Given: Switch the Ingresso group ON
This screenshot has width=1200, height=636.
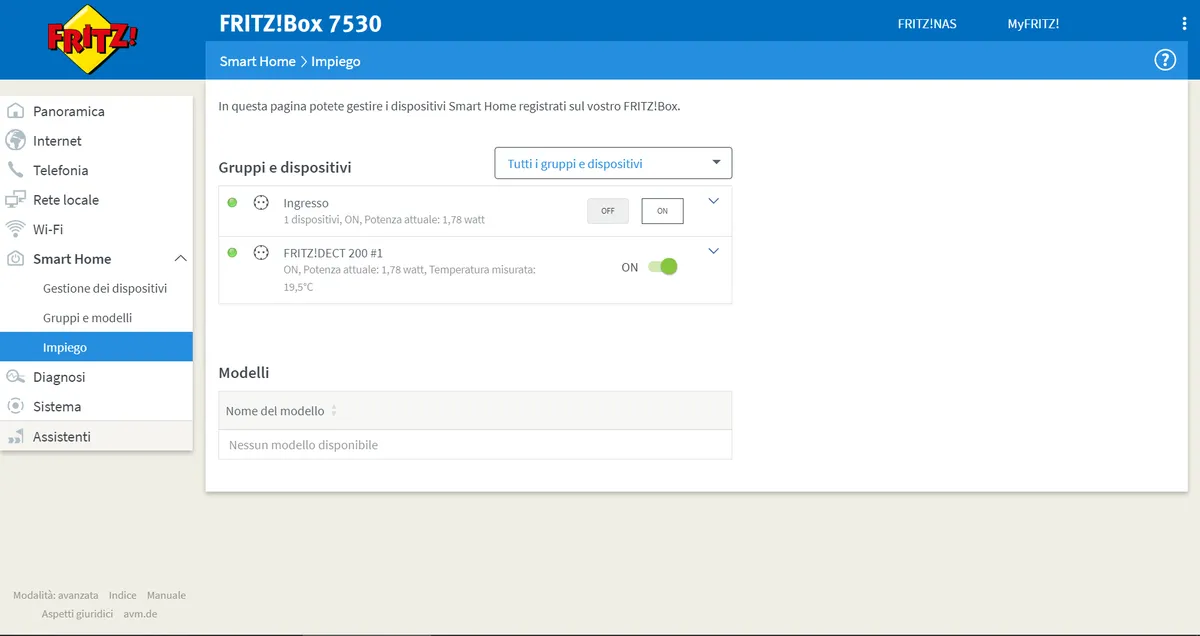Looking at the screenshot, I should click(662, 211).
